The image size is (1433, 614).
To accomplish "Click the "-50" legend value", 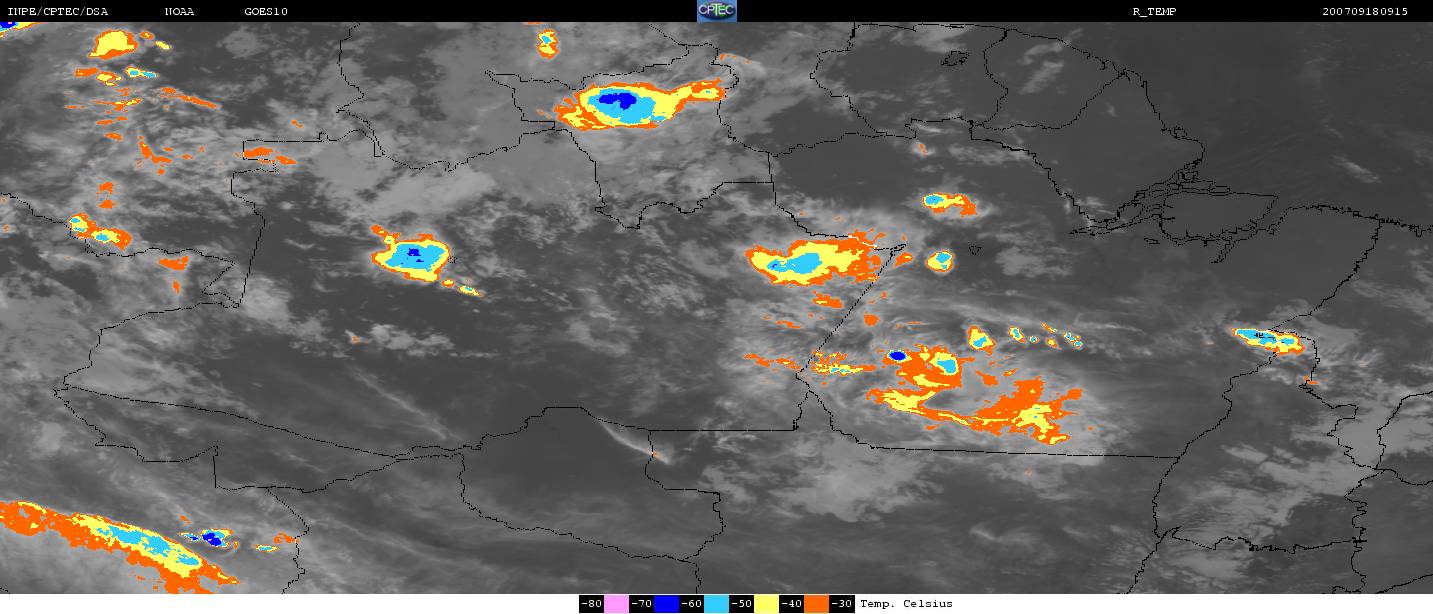I will [742, 604].
